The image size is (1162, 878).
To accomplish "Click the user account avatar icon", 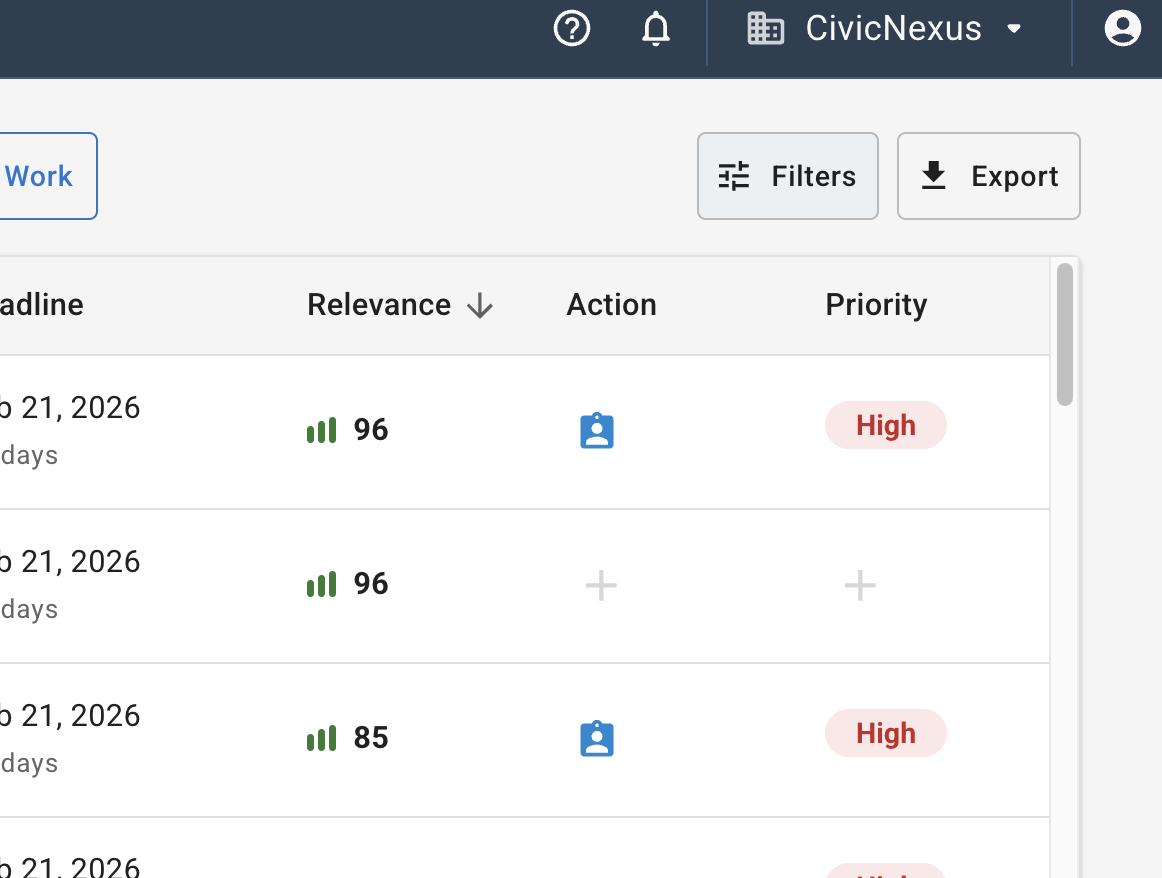I will (1122, 29).
